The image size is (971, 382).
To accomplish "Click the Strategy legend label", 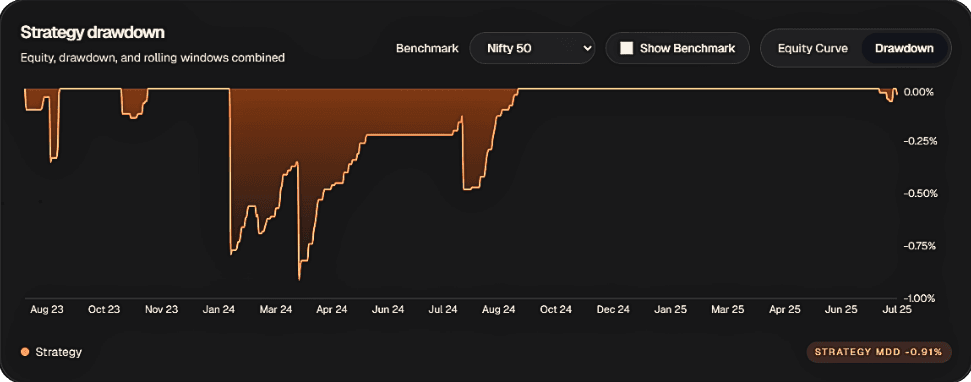I will click(59, 352).
